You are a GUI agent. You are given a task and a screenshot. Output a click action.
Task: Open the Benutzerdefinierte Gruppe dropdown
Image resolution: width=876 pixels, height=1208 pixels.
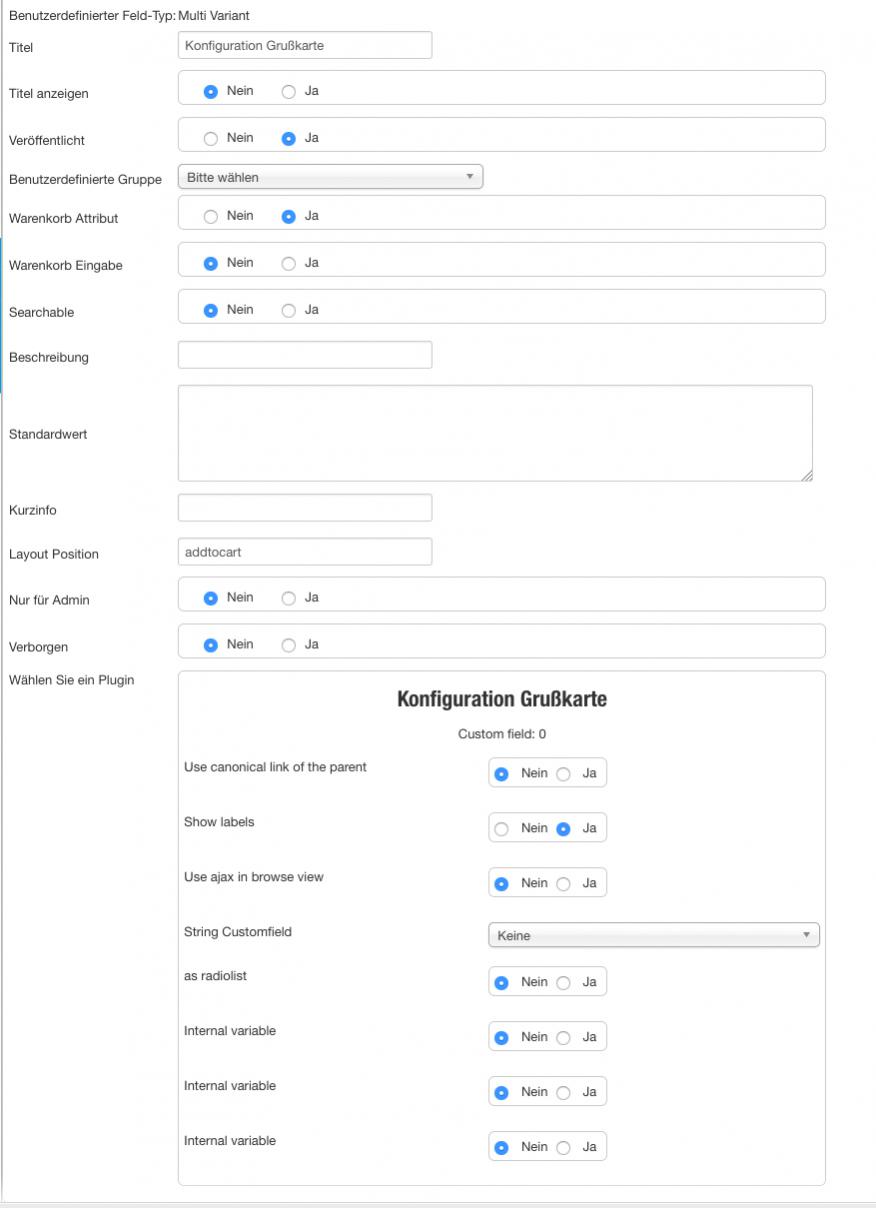(329, 177)
